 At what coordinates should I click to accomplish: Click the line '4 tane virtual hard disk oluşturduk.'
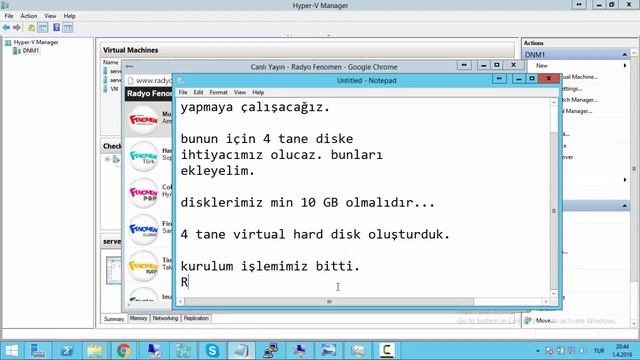(315, 234)
